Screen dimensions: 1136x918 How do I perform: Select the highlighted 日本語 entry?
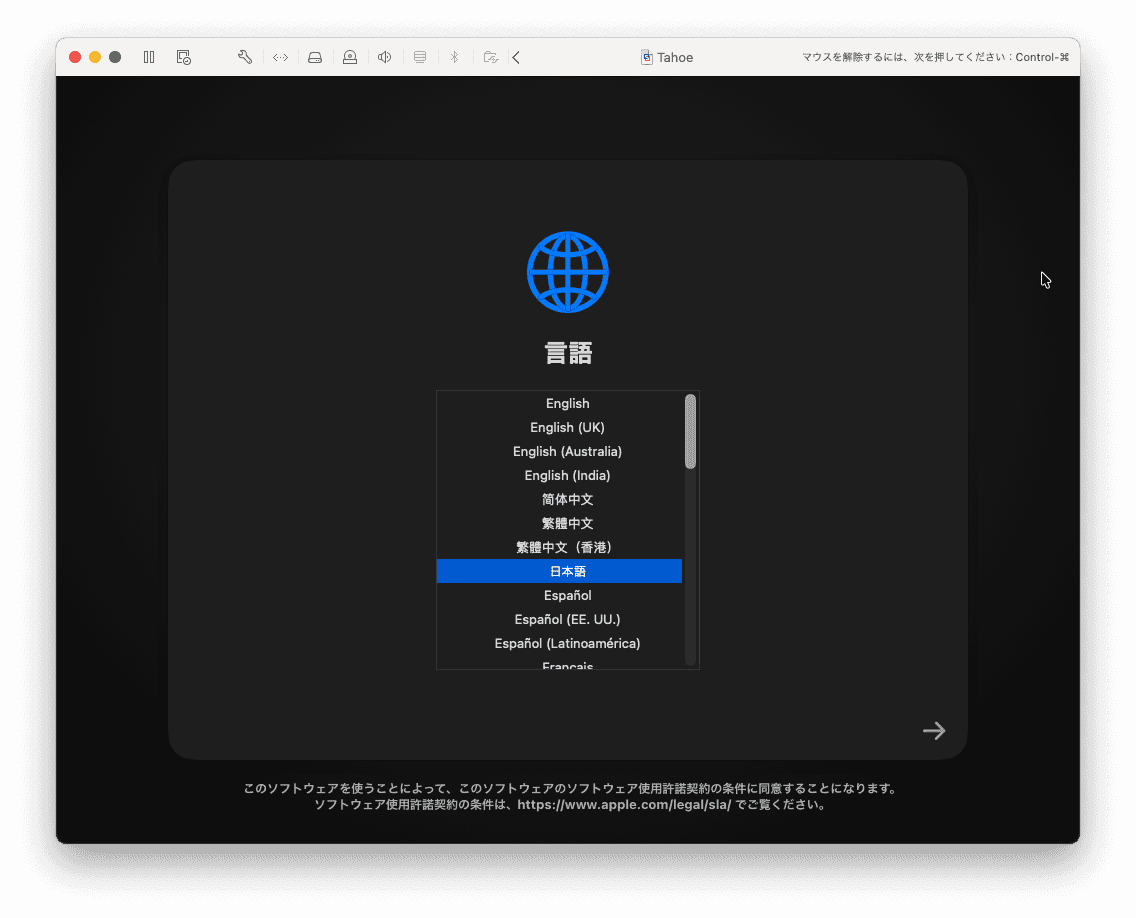click(567, 571)
